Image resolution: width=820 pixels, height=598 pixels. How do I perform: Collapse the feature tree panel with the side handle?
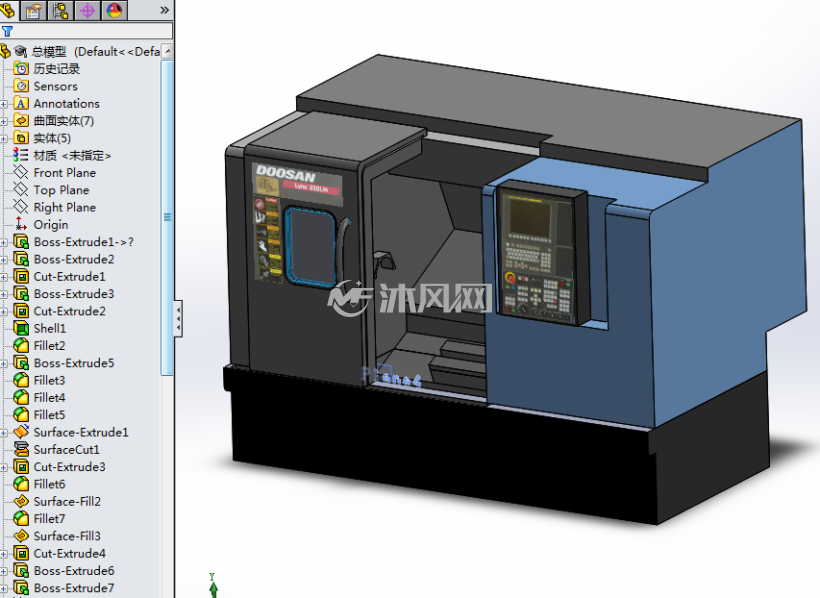[178, 319]
